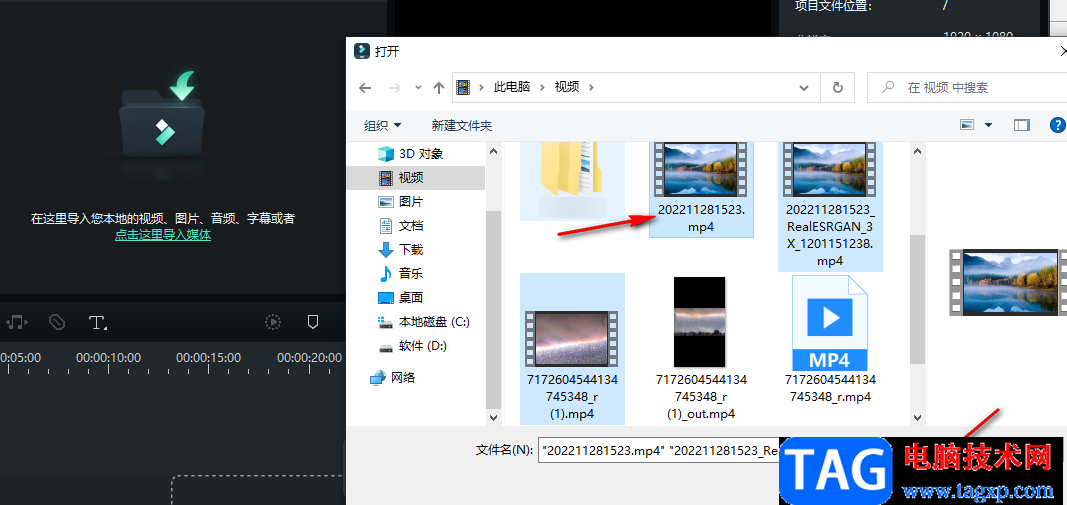Click the file list scroll up arrow
The height and width of the screenshot is (505, 1067).
click(x=917, y=150)
